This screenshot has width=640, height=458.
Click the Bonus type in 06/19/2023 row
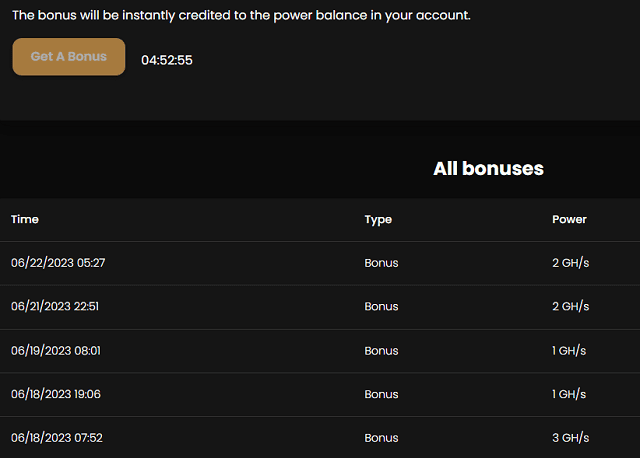click(x=381, y=351)
